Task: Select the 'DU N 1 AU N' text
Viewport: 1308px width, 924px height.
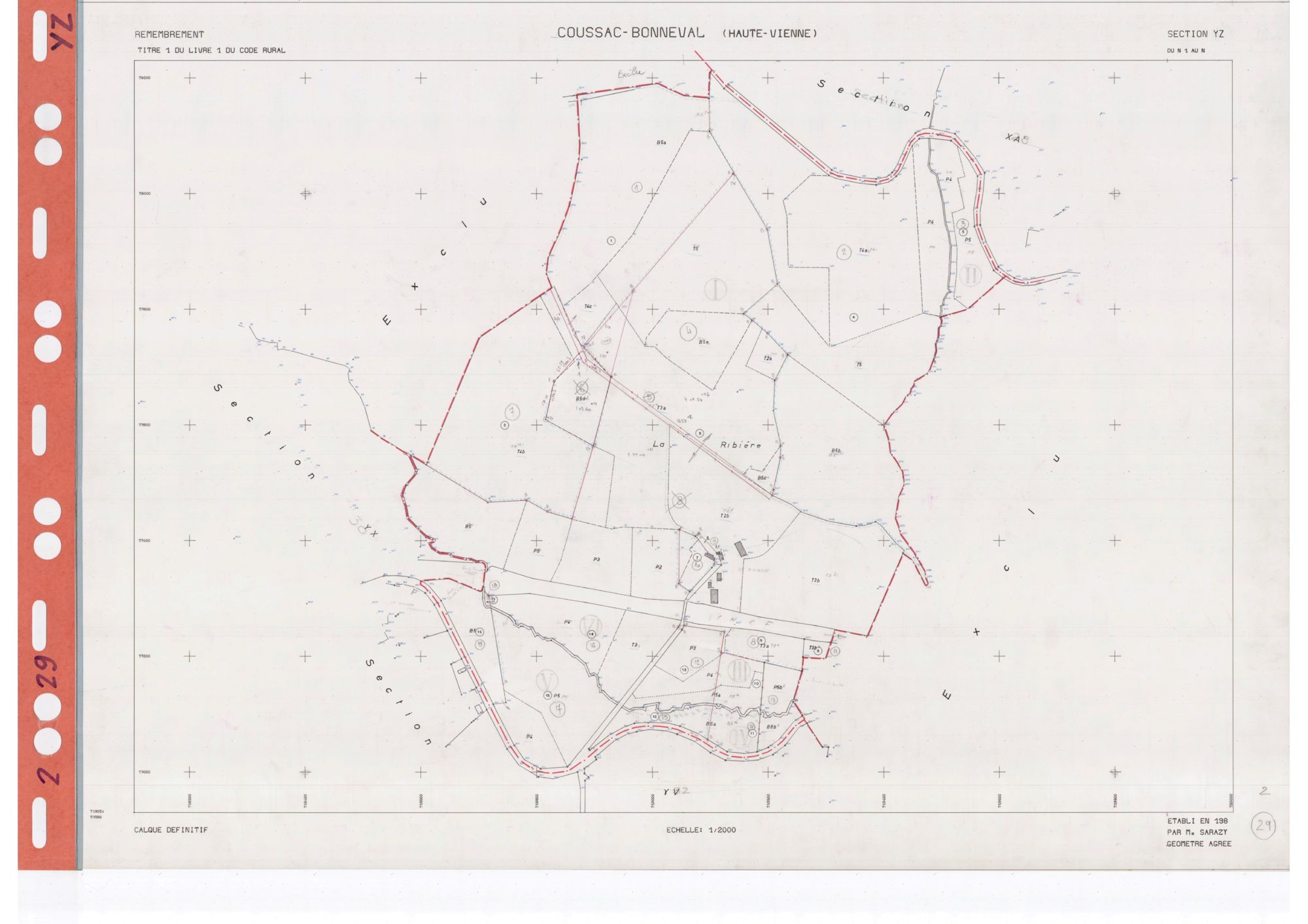Action: [x=1186, y=50]
